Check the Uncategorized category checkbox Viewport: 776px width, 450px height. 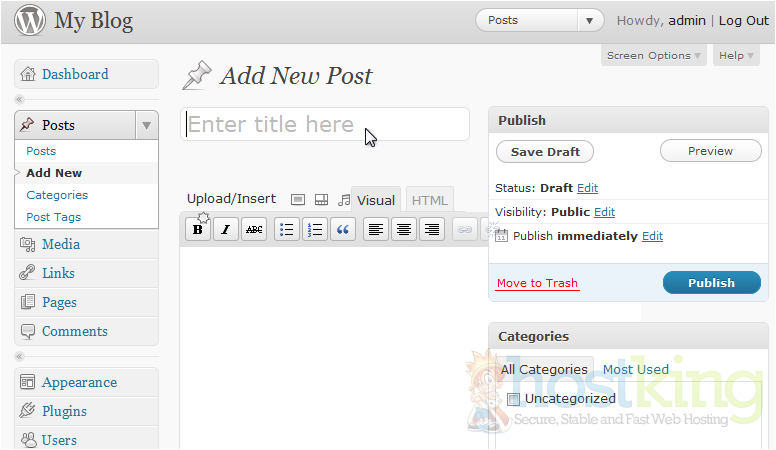click(514, 399)
